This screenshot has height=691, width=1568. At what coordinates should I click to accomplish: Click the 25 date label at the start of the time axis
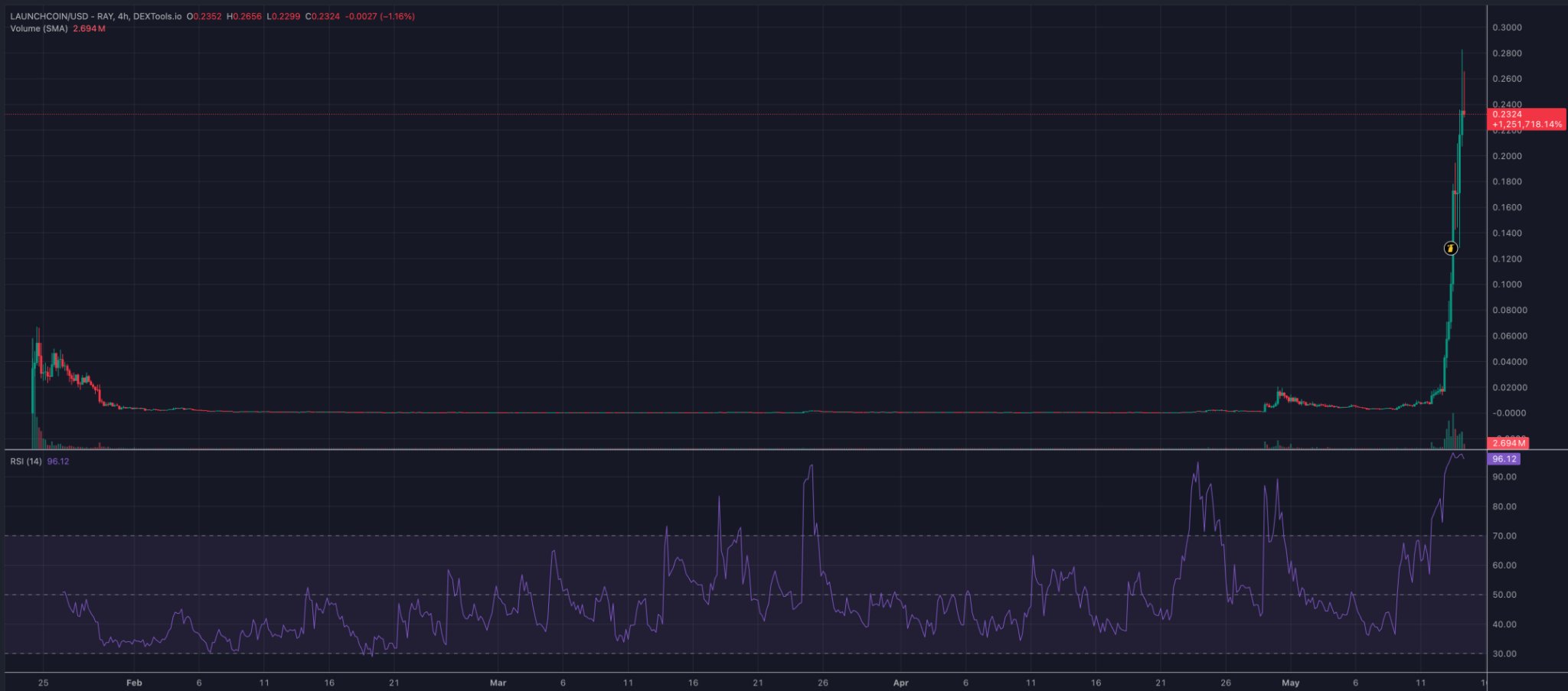[x=43, y=683]
